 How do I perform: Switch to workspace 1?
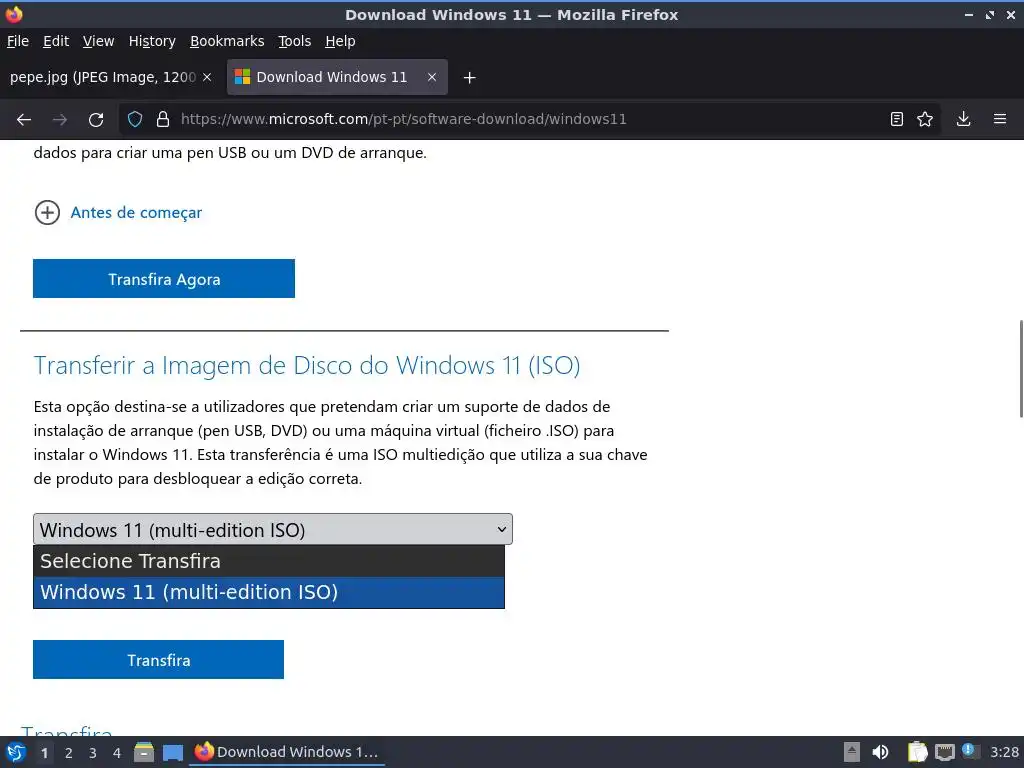[x=44, y=753]
